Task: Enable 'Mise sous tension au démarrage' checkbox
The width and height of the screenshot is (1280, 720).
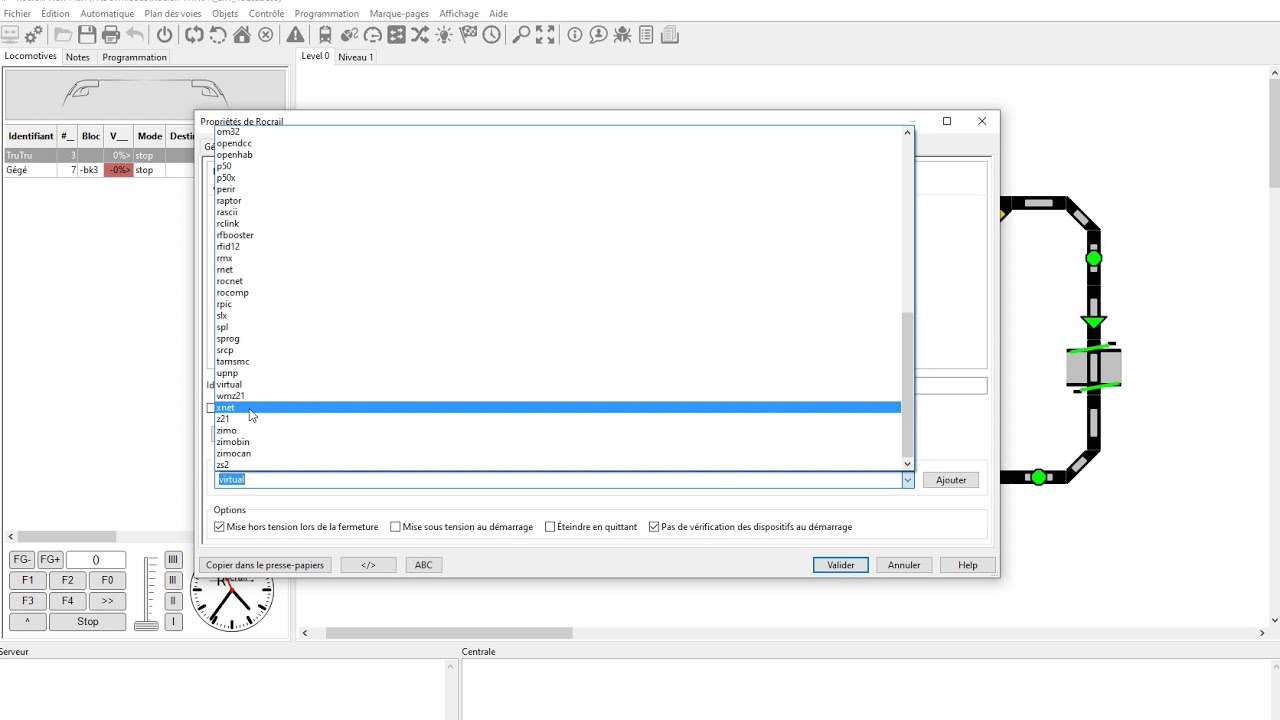Action: 461,527
